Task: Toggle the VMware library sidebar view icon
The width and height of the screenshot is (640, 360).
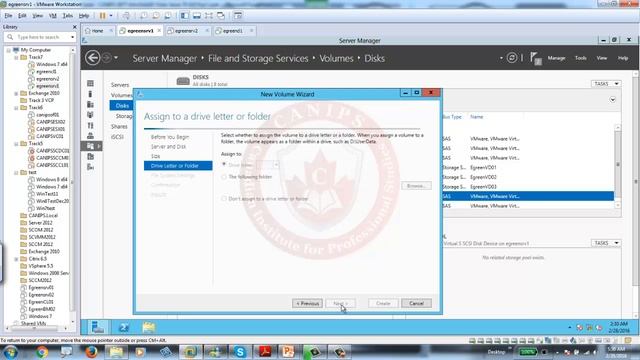Action: pos(185,16)
